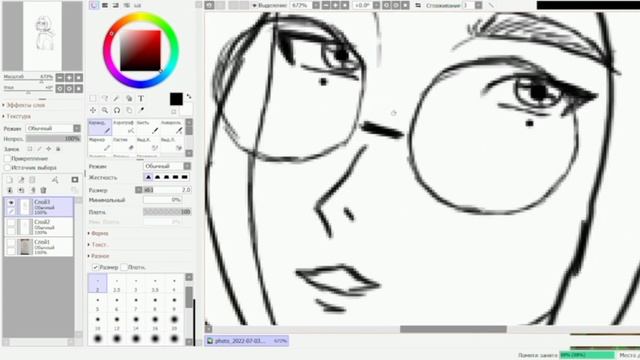The height and width of the screenshot is (360, 640).
Task: Select the softest Жесткость edge shape
Action: click(x=148, y=177)
